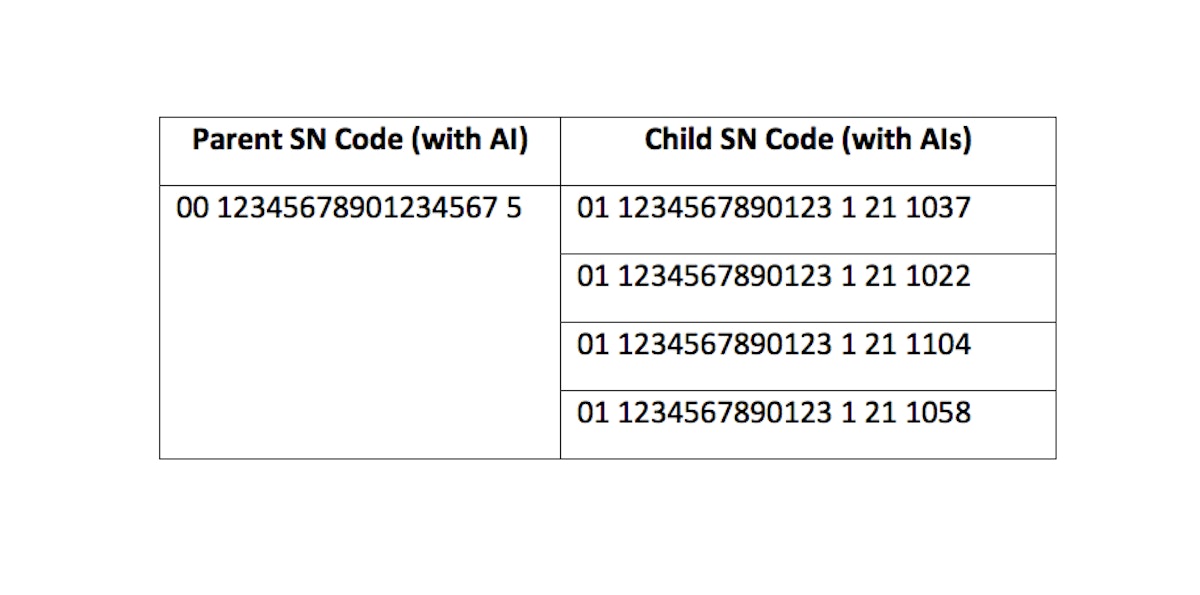This screenshot has height=595, width=1200.
Task: Click the "00" prefix of the parent code
Action: pos(192,209)
